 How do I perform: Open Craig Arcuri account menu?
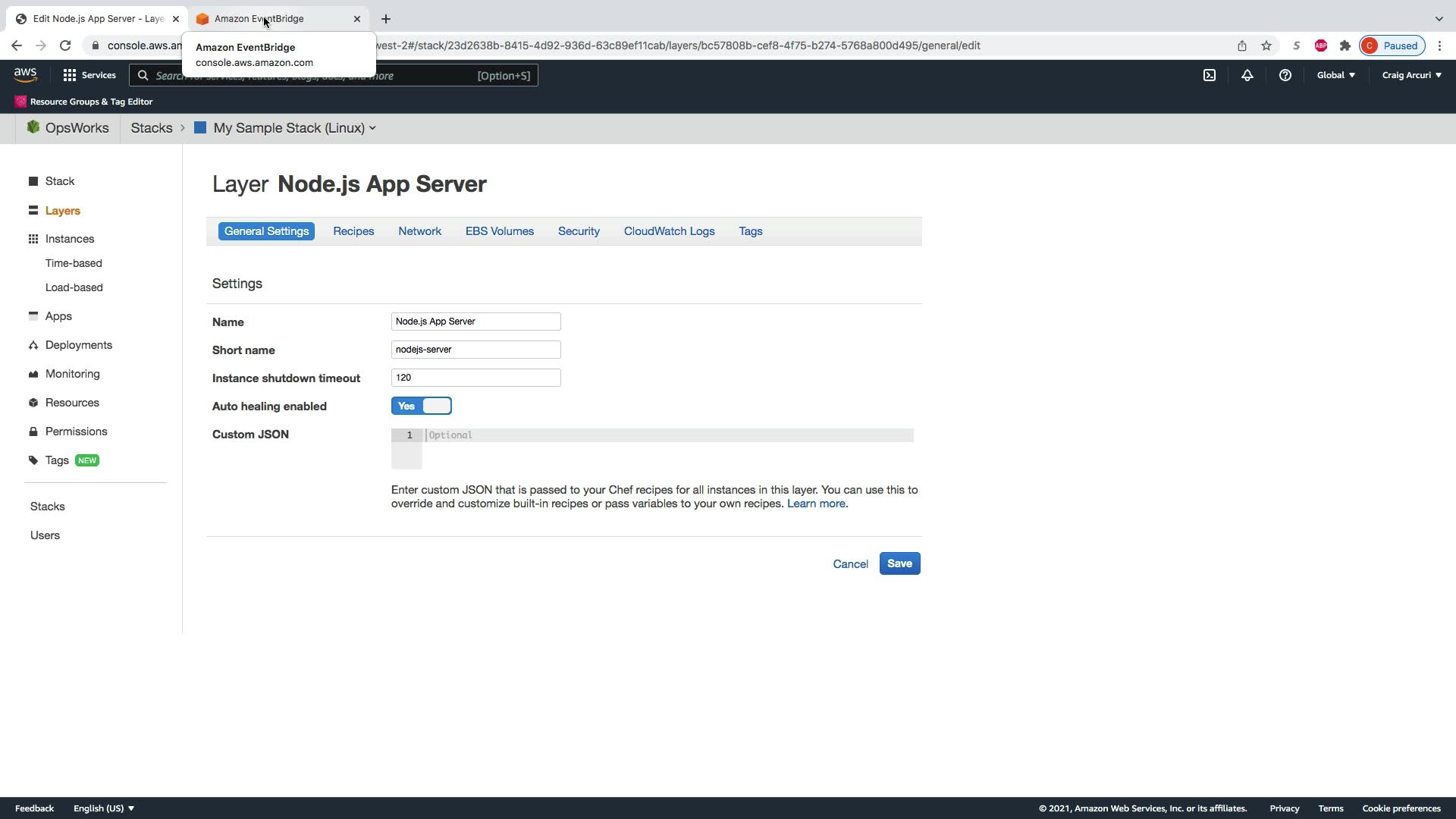point(1411,75)
